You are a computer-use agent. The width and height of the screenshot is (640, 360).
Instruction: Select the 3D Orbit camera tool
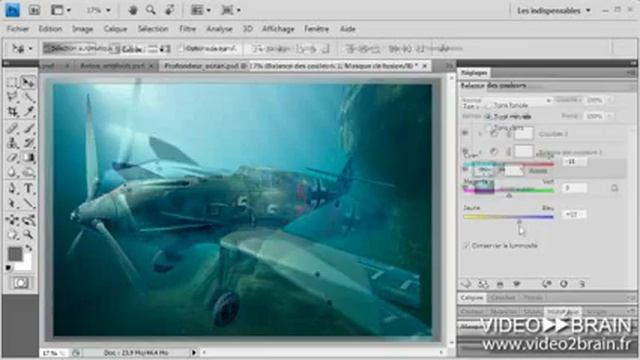28,220
